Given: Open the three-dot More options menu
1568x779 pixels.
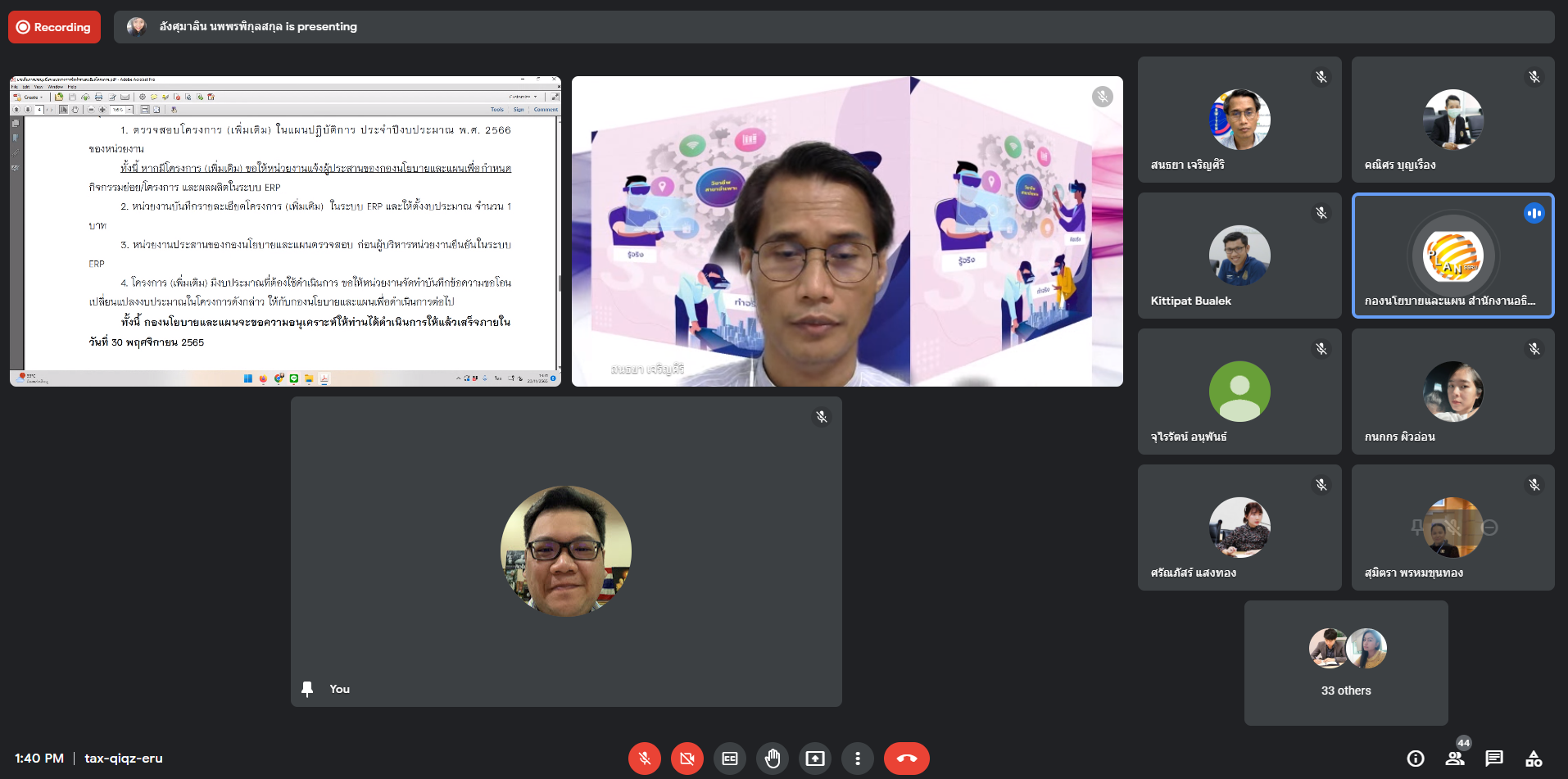Looking at the screenshot, I should coord(858,759).
